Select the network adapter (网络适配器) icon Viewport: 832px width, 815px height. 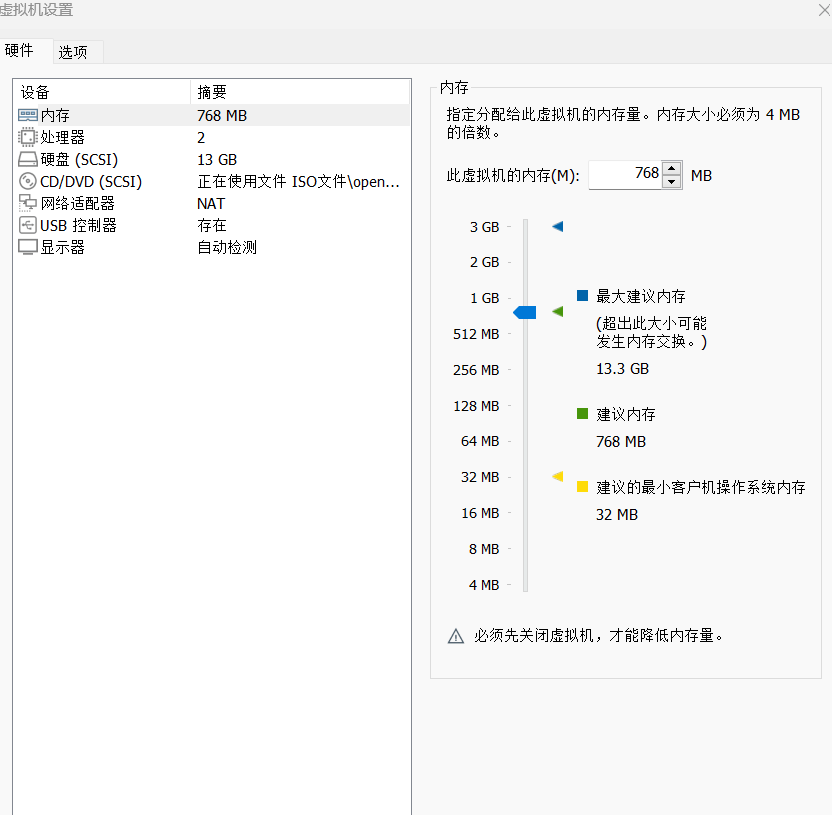[x=28, y=204]
